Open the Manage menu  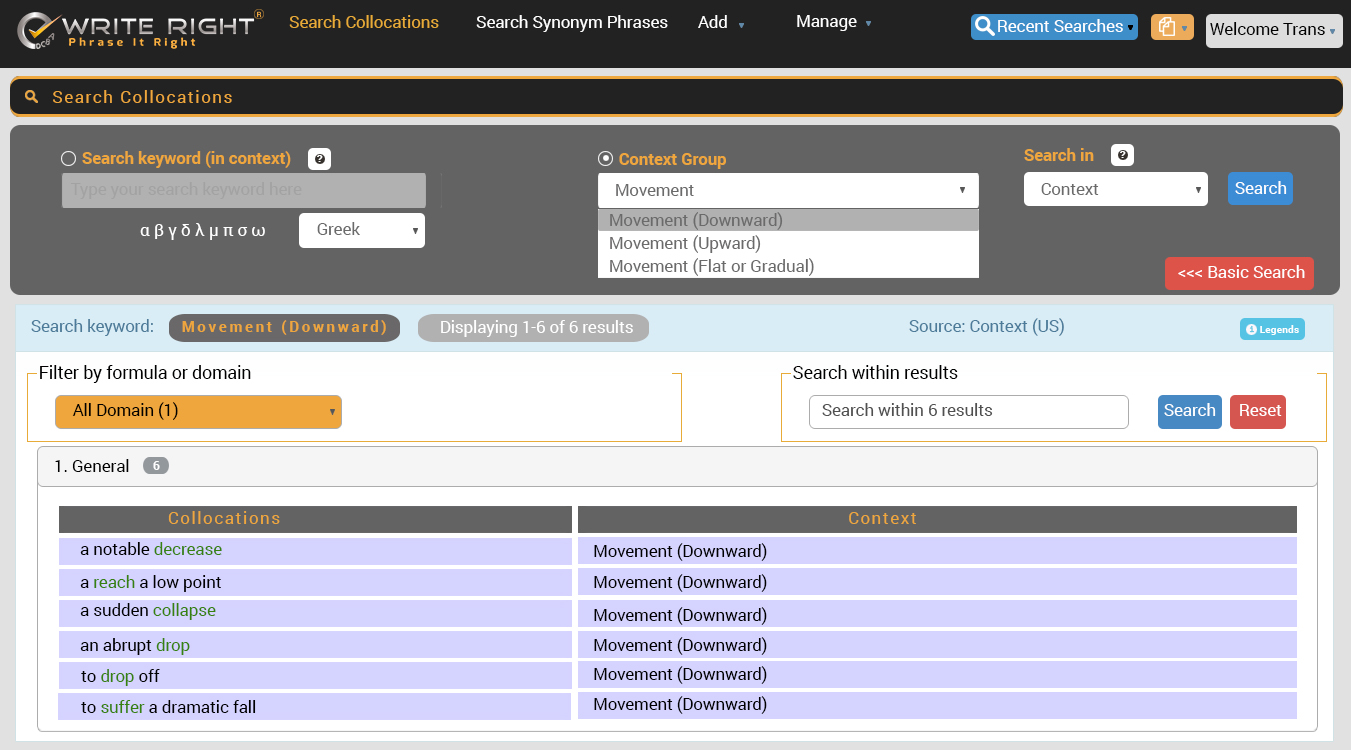(833, 22)
